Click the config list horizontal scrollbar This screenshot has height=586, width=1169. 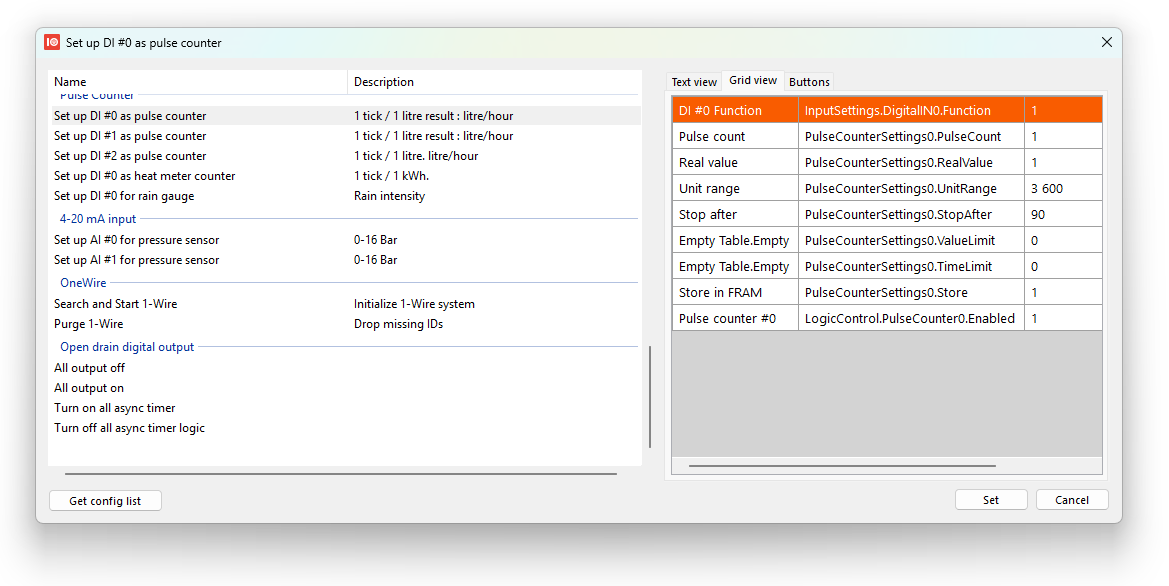tap(341, 473)
